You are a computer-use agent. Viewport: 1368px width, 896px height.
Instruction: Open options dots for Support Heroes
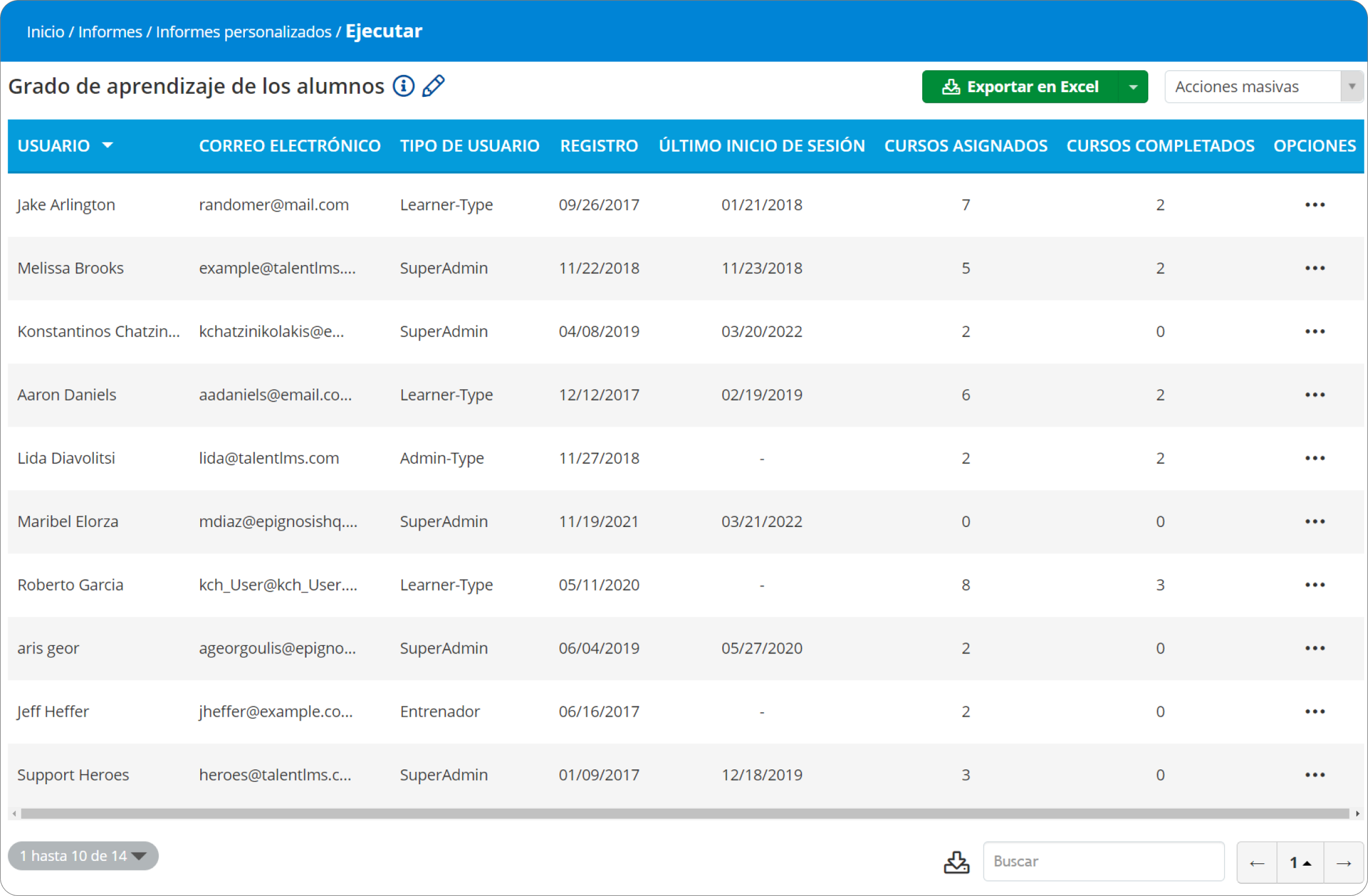click(x=1315, y=775)
